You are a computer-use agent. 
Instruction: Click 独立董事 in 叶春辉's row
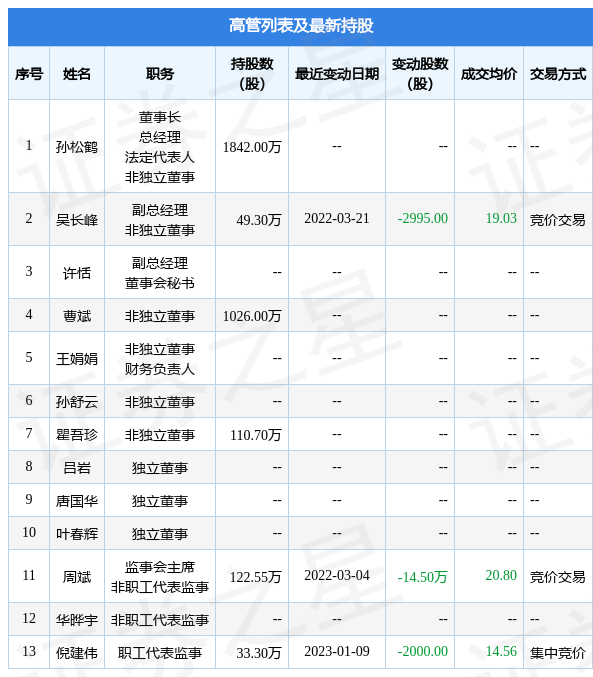coord(160,534)
